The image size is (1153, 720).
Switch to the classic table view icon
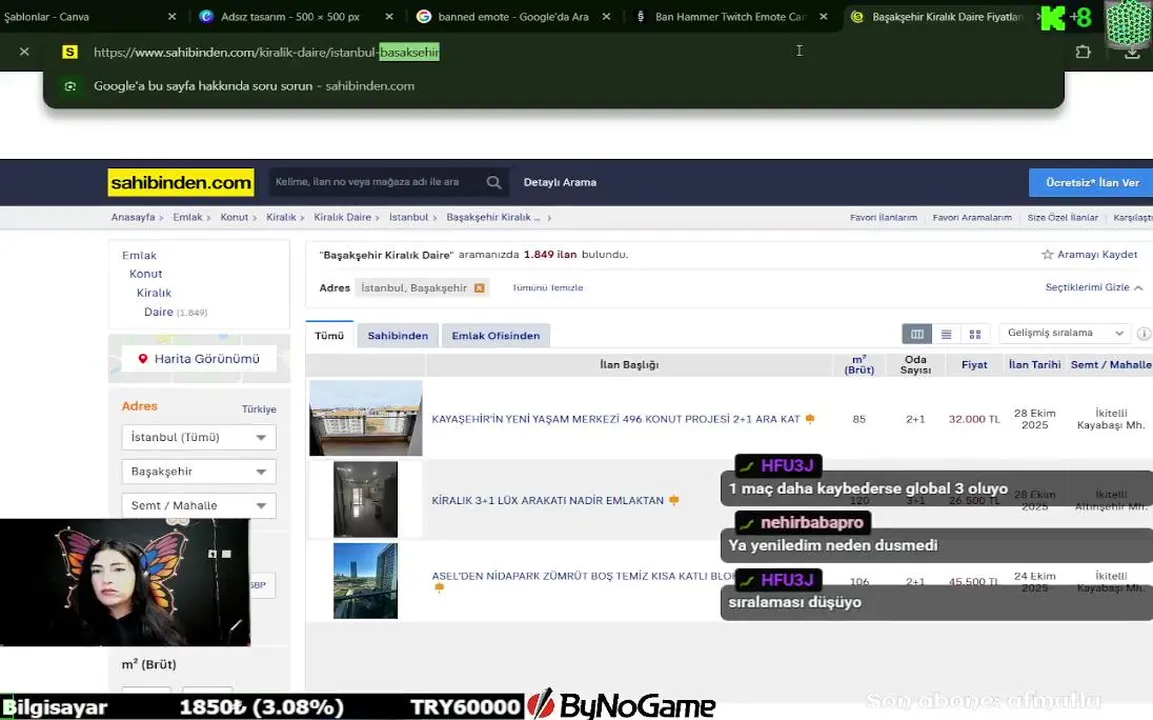[917, 334]
